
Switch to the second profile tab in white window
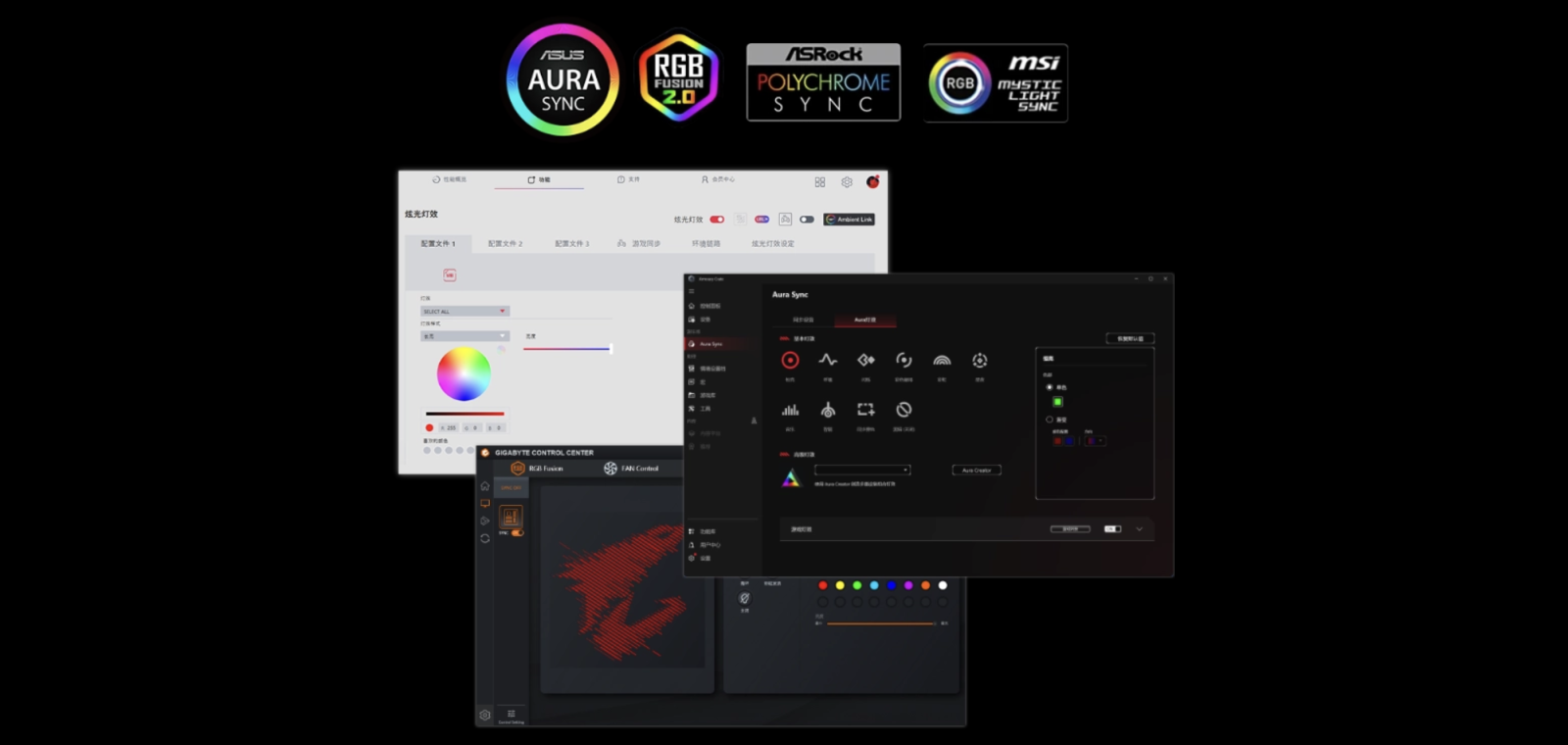[506, 243]
